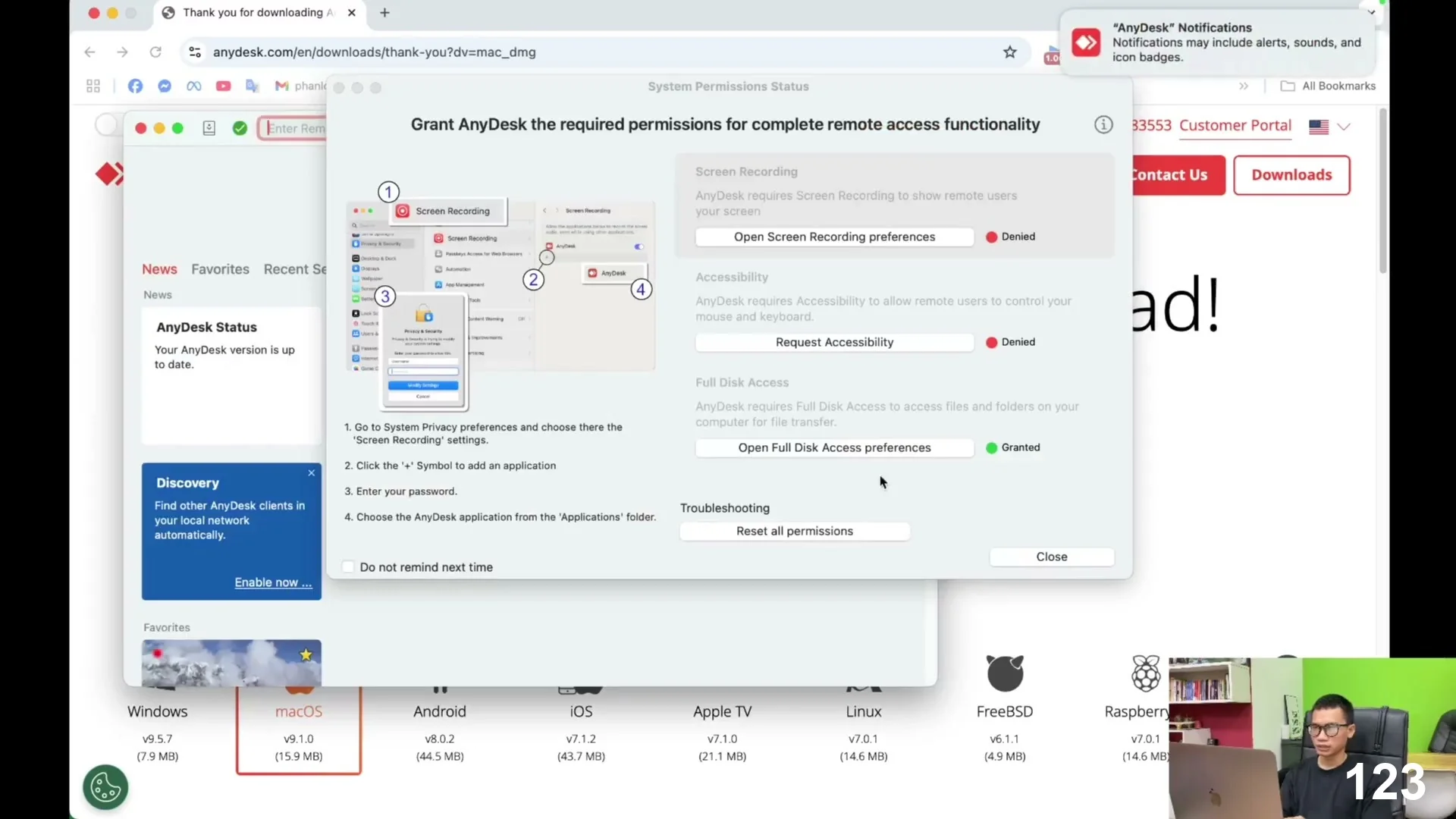The width and height of the screenshot is (1456, 819).
Task: Dismiss the Discovery panel with X
Action: pos(312,473)
